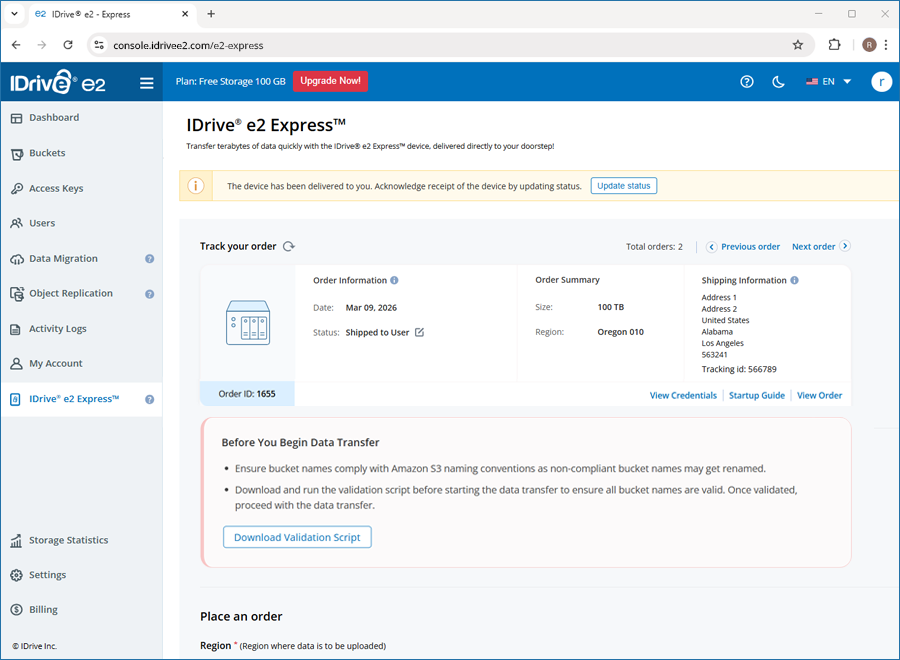Click the Upgrade Now! button
The height and width of the screenshot is (660, 900).
(330, 81)
